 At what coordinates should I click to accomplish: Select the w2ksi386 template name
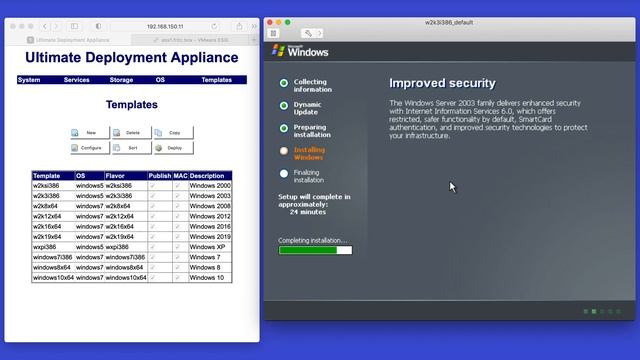[x=46, y=185]
